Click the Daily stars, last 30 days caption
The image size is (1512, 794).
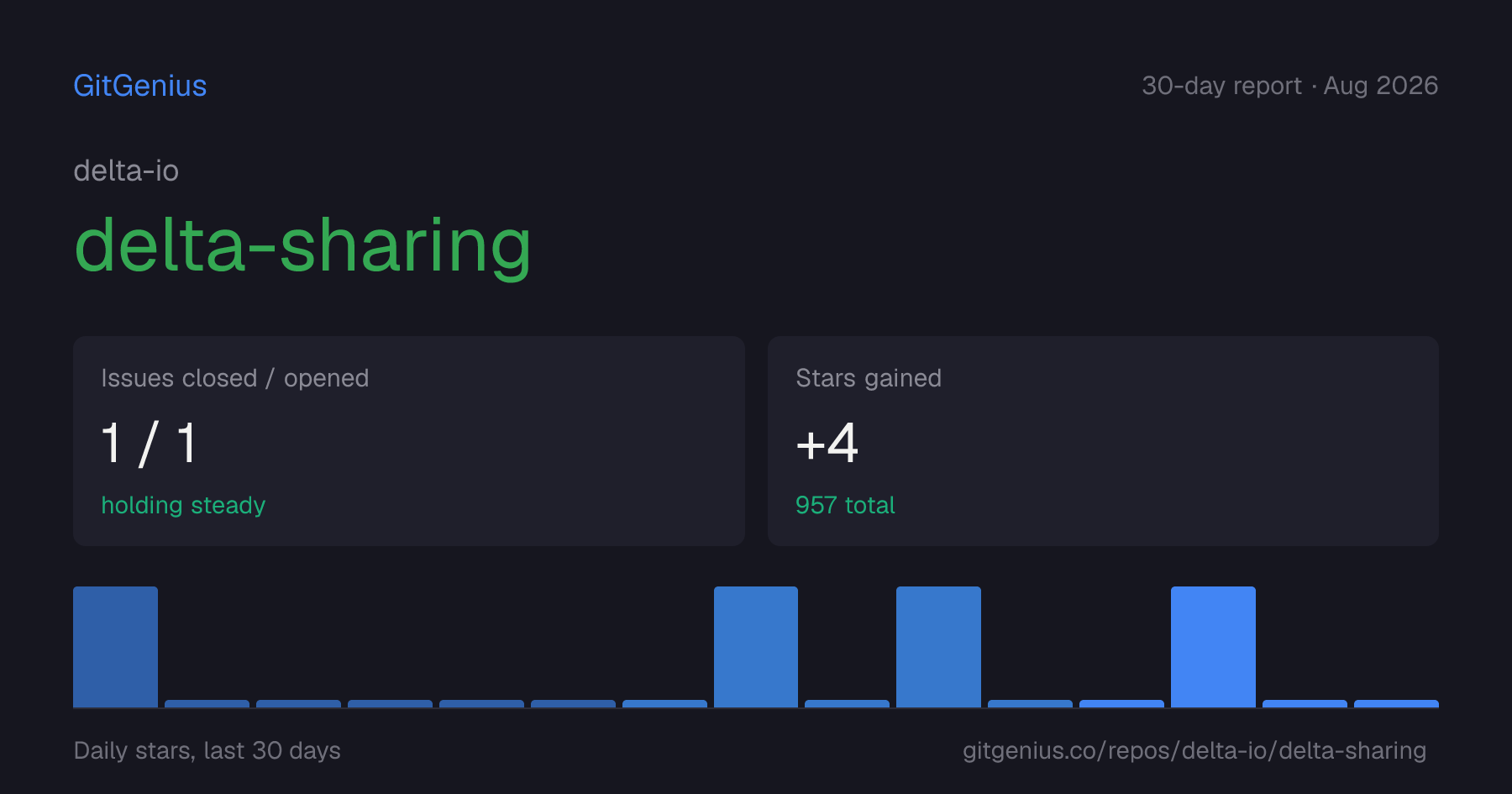click(x=207, y=750)
